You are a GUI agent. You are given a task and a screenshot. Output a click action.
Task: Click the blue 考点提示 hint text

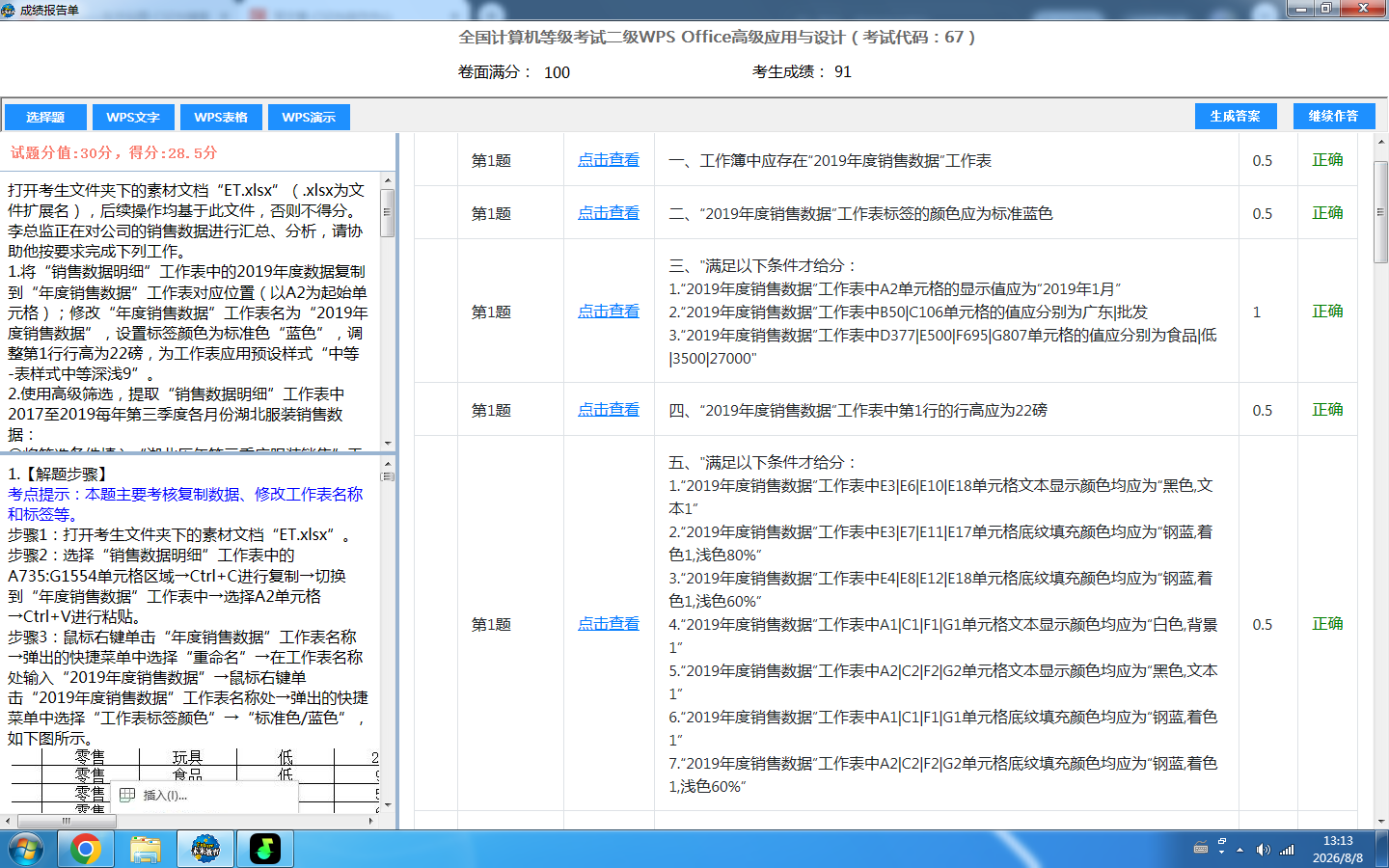185,504
